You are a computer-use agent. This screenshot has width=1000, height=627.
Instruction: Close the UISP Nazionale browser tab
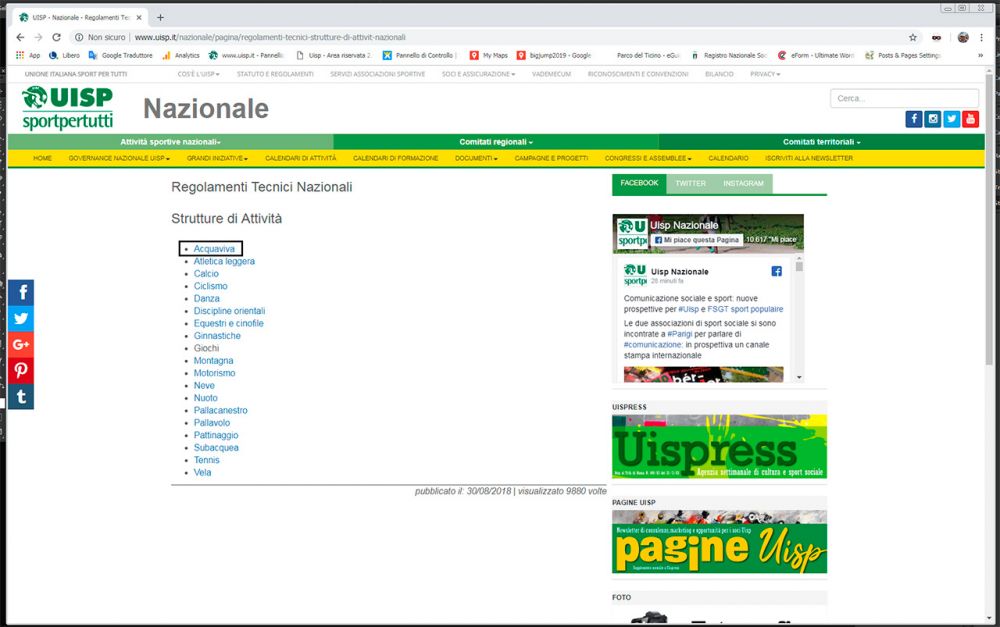(x=139, y=17)
